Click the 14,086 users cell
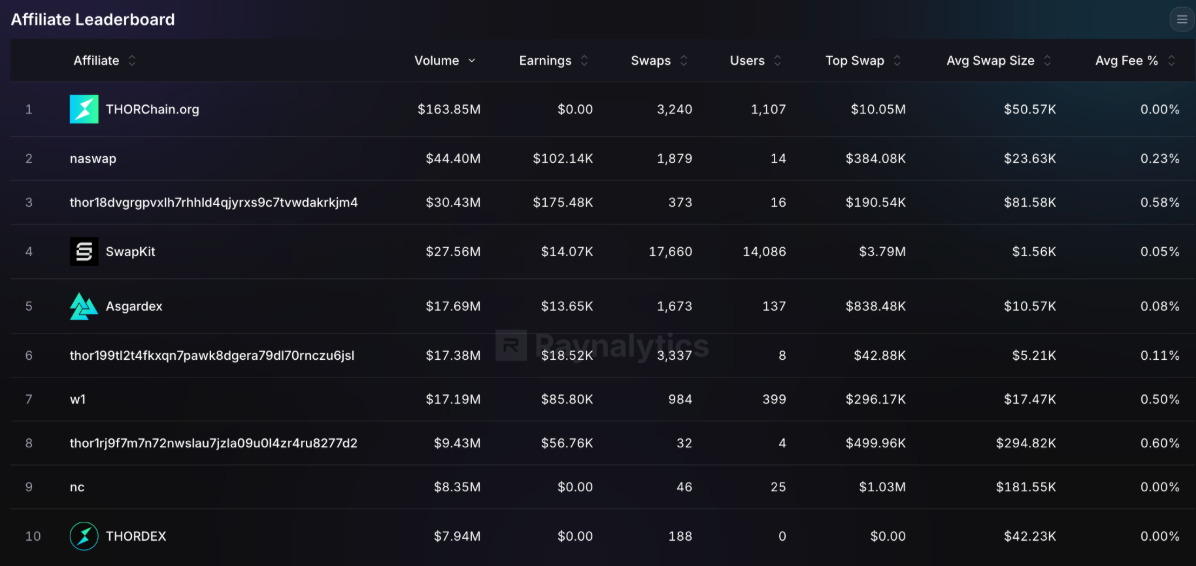Viewport: 1196px width, 566px height. click(x=764, y=251)
